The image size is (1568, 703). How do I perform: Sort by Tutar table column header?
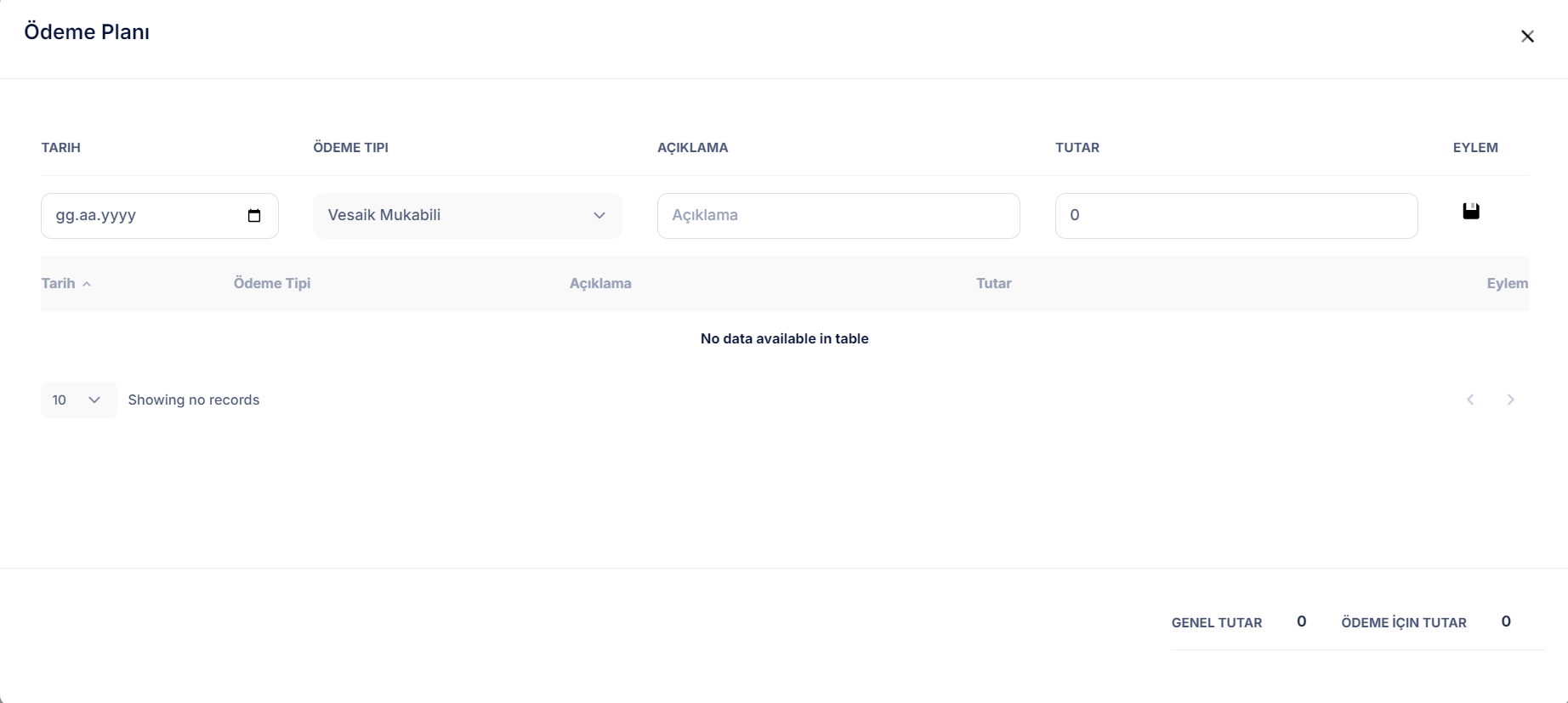pos(993,284)
